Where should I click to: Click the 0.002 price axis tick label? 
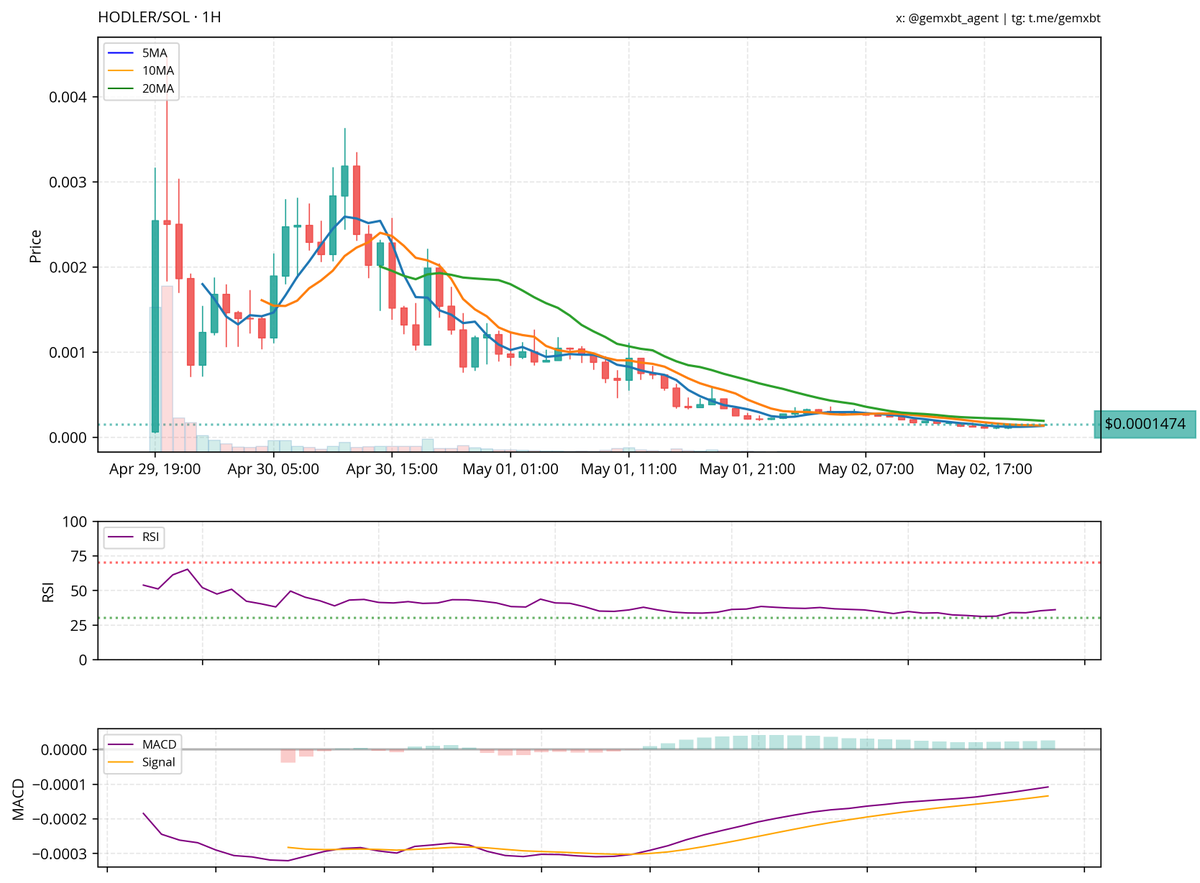click(67, 267)
